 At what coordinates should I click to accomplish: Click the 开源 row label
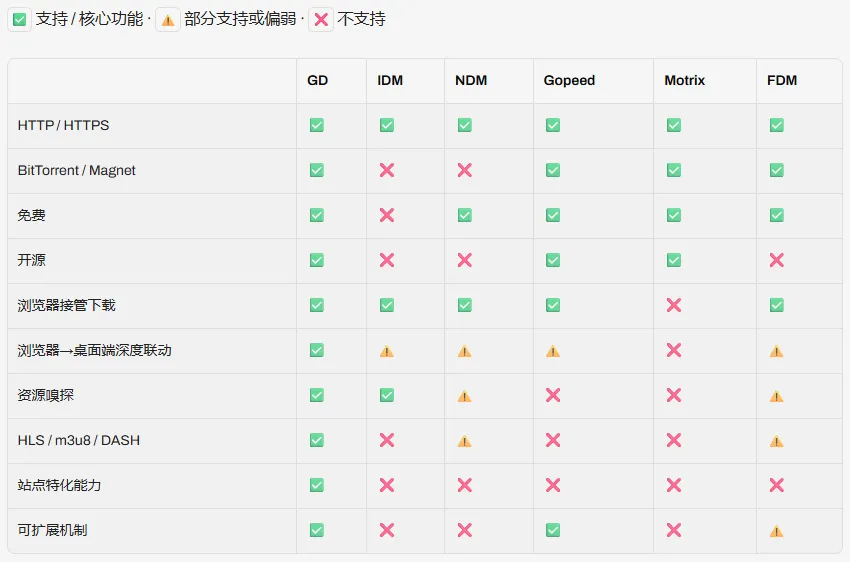click(x=31, y=260)
